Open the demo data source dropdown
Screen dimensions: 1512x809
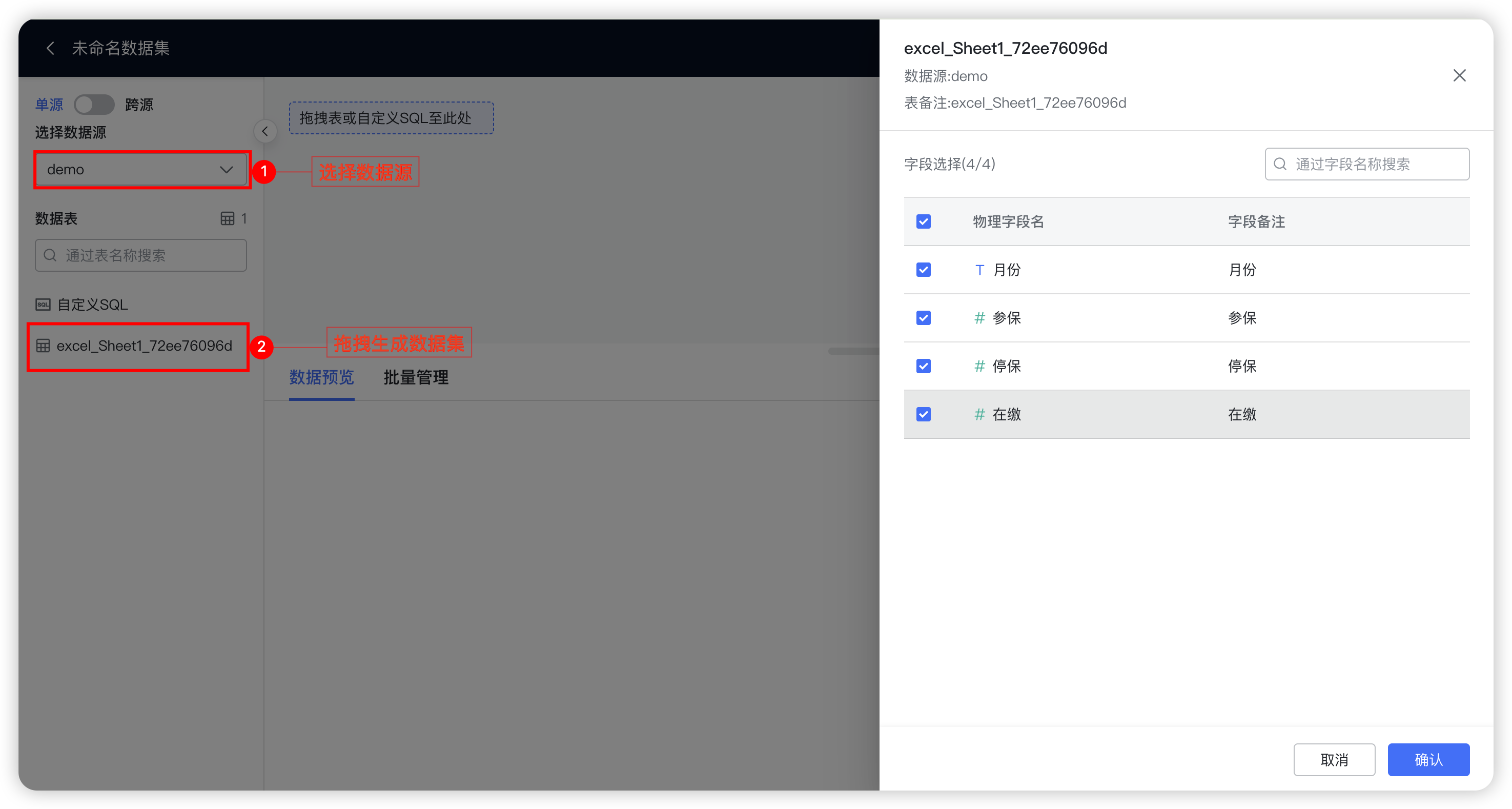141,170
